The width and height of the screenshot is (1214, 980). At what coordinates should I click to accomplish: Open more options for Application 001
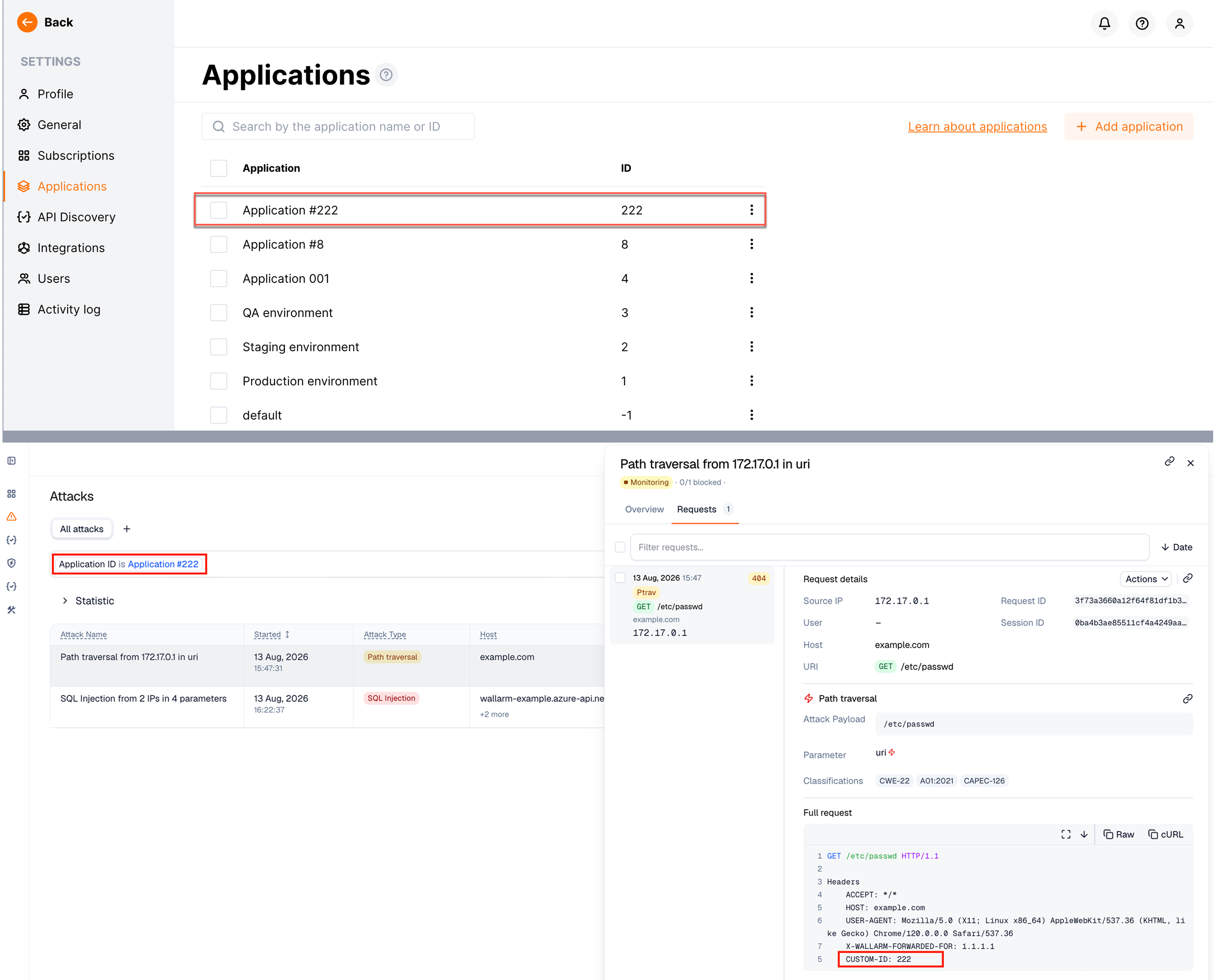pos(751,278)
